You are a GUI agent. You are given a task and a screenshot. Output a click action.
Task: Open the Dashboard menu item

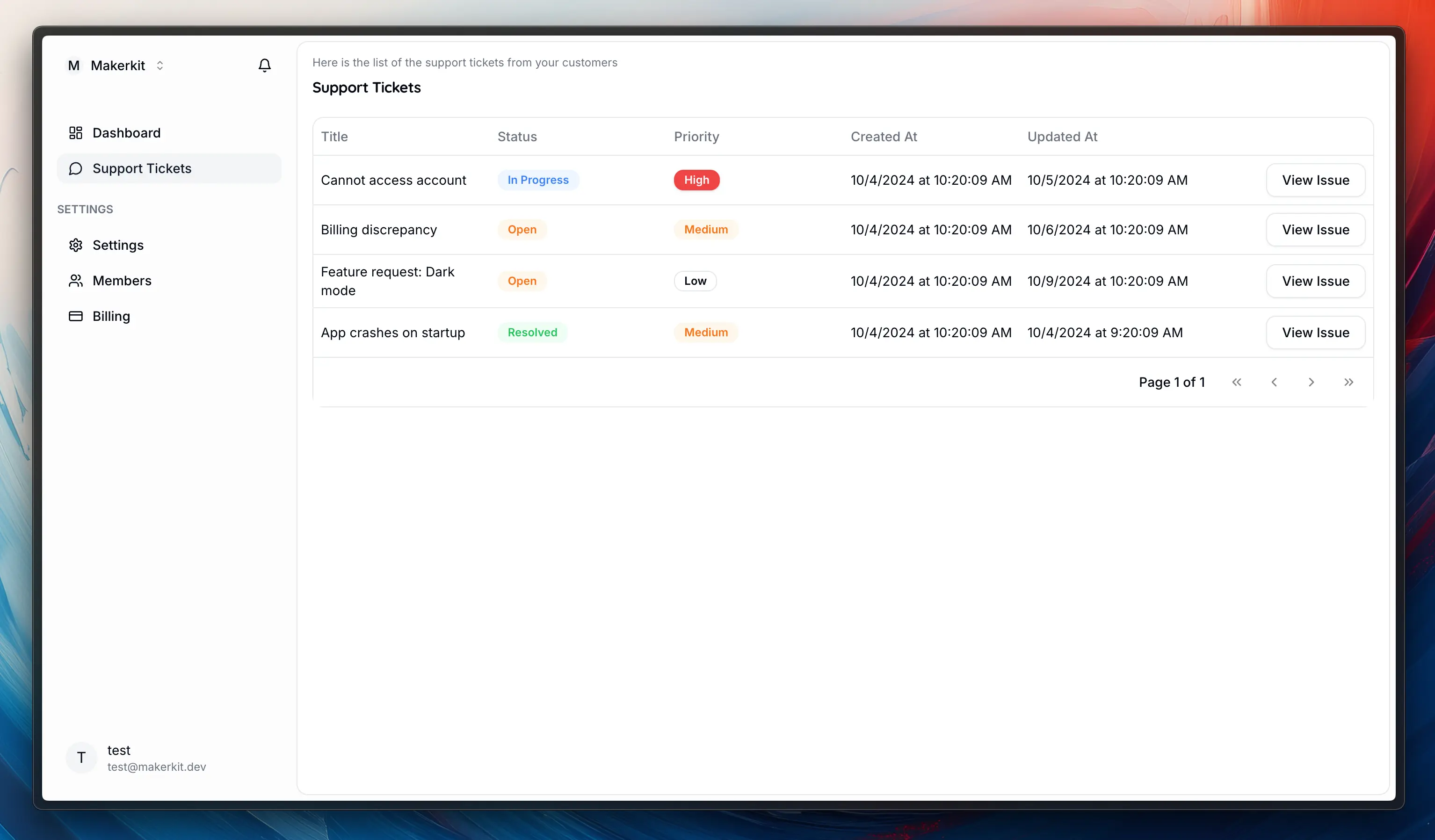point(126,133)
